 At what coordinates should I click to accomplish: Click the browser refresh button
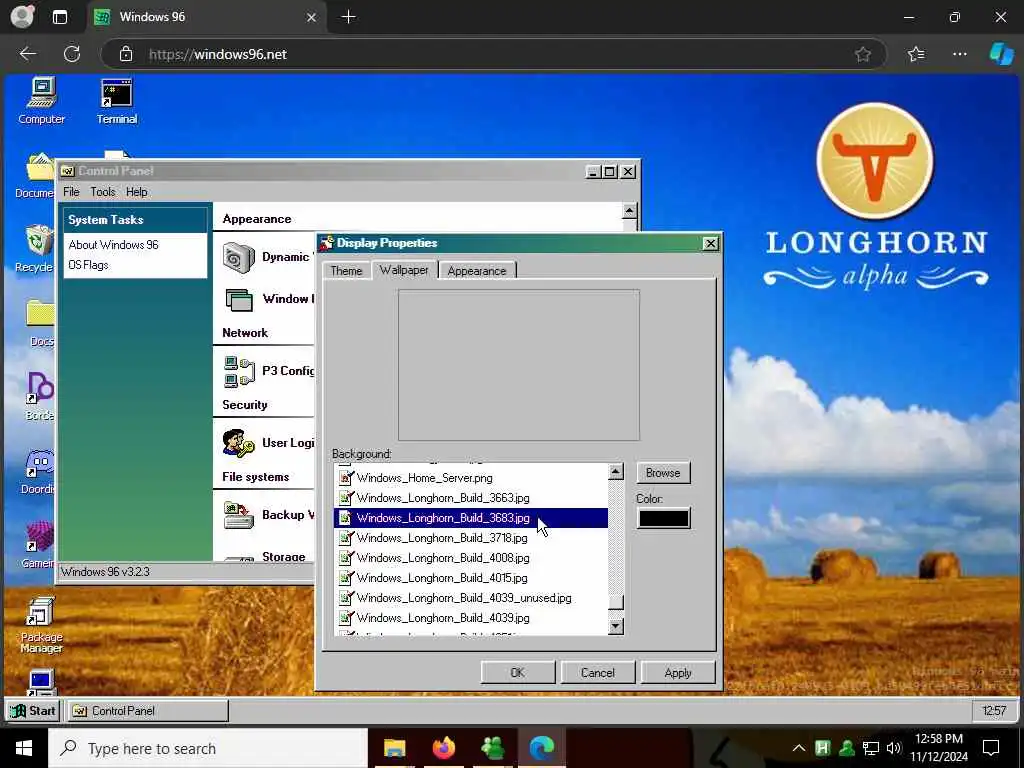(x=72, y=54)
